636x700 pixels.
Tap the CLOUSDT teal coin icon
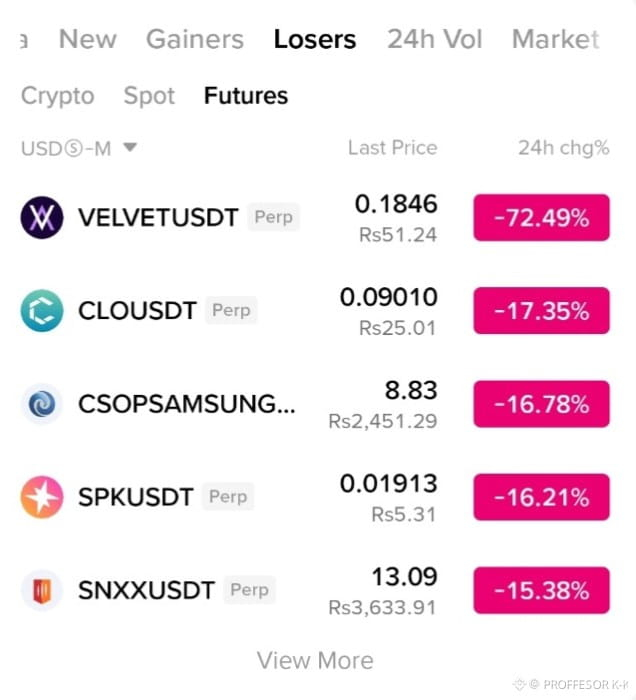(42, 310)
